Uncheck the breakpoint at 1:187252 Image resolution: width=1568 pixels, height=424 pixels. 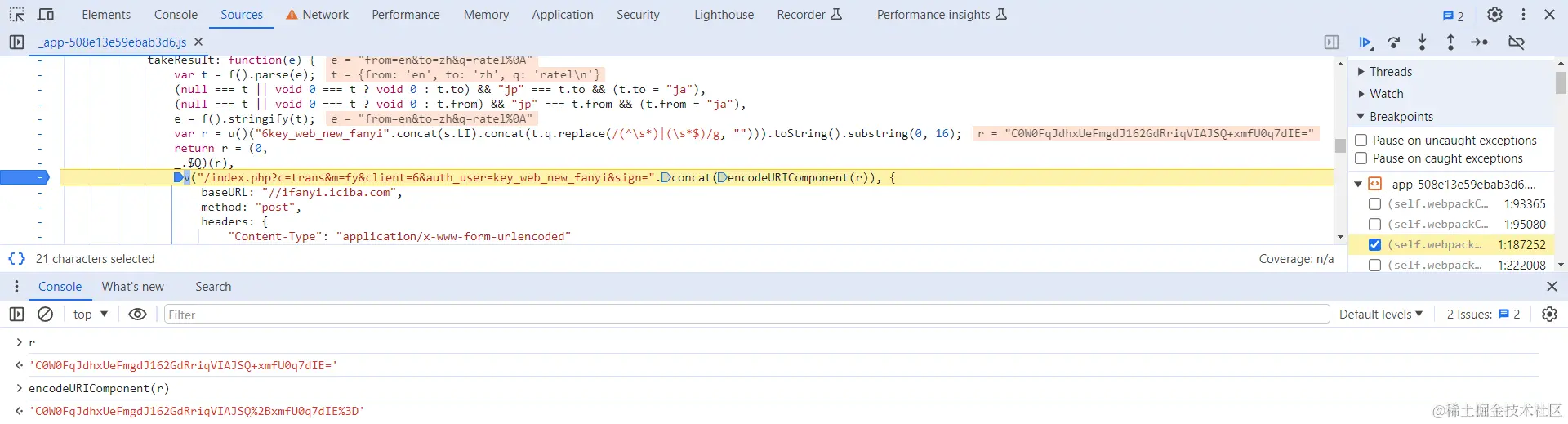pyautogui.click(x=1374, y=245)
